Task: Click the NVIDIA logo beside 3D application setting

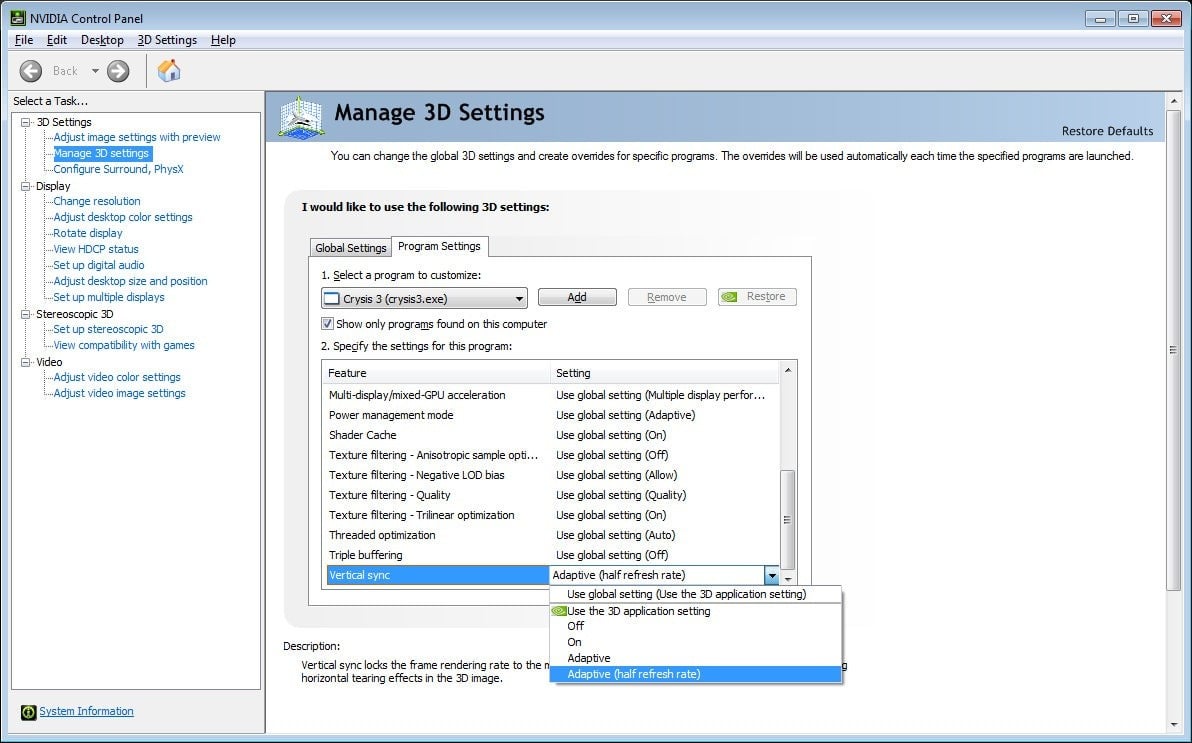Action: pyautogui.click(x=559, y=611)
